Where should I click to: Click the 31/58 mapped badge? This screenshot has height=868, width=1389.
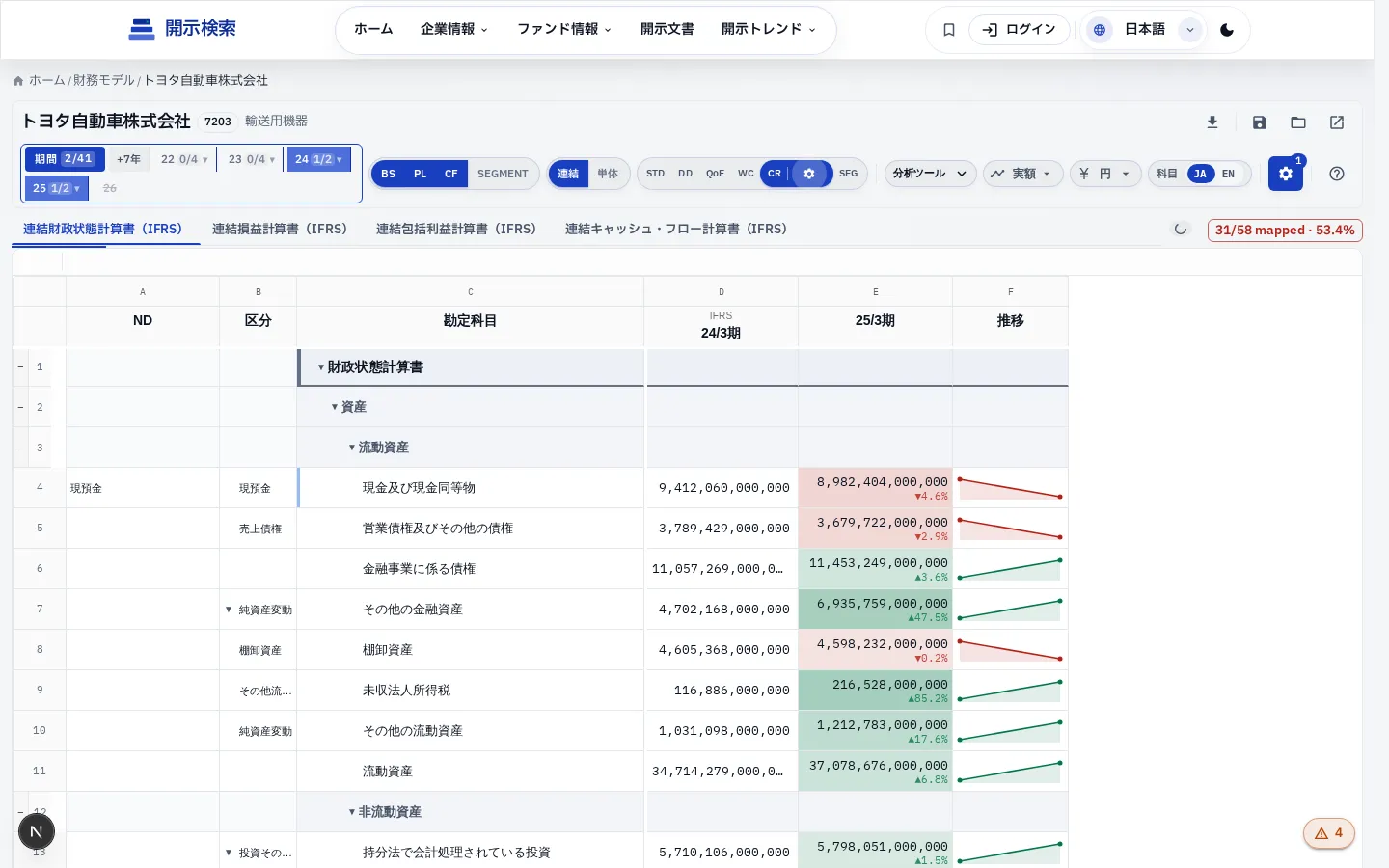(1285, 231)
